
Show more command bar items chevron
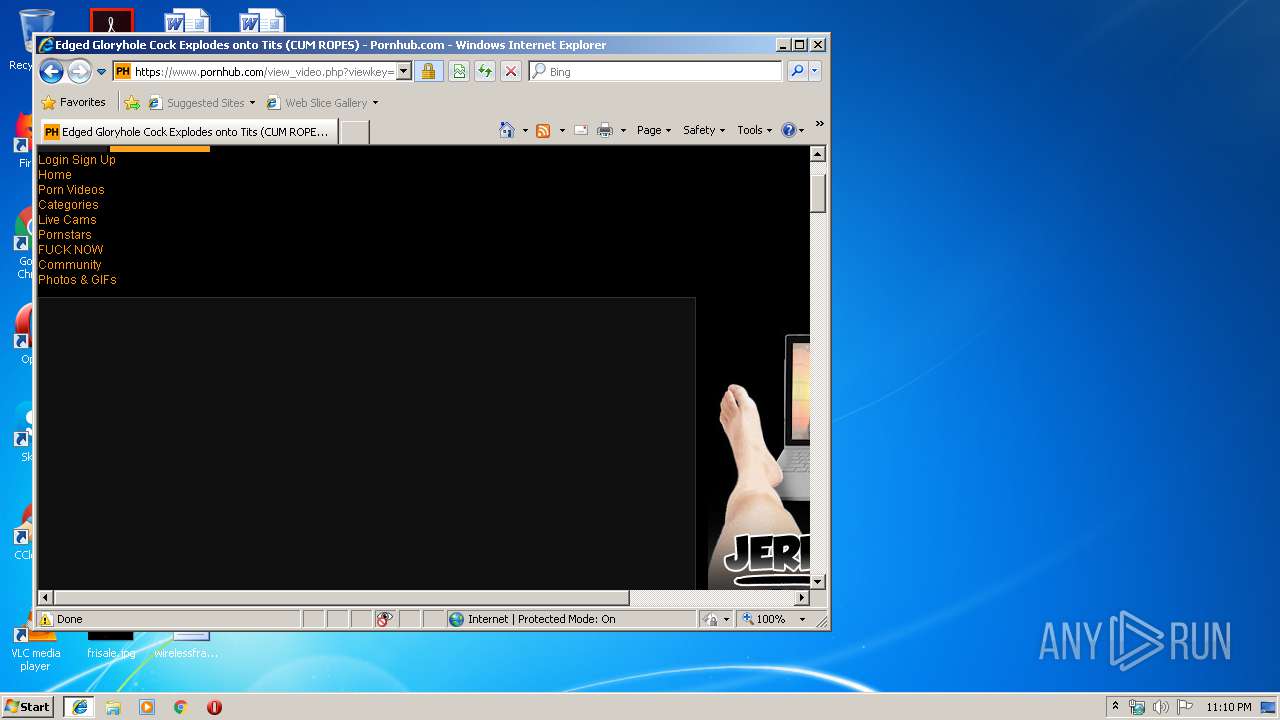(819, 124)
